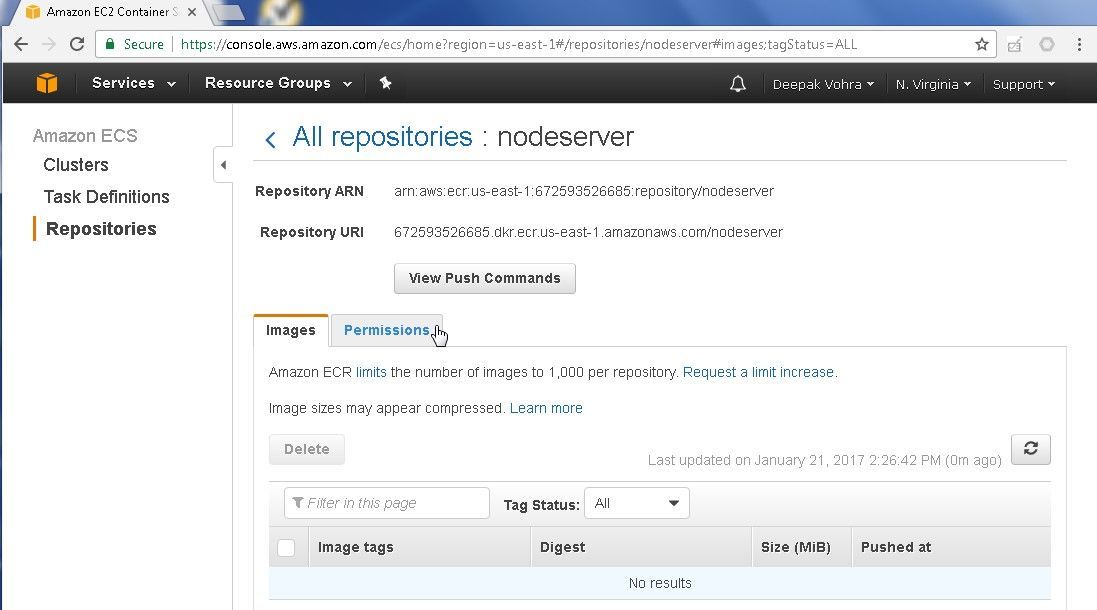Viewport: 1097px width, 610px height.
Task: Follow the ECR limits link
Action: point(371,372)
